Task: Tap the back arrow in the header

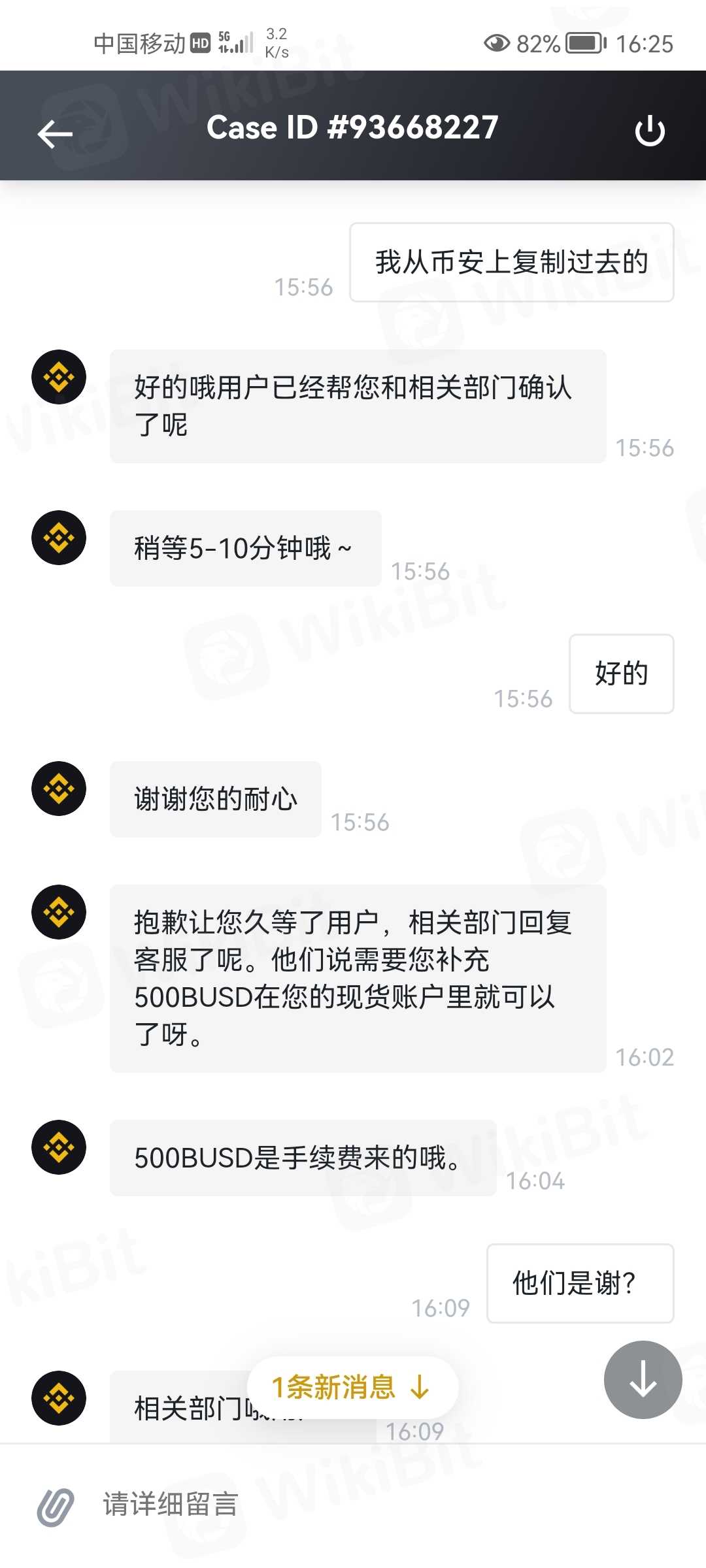Action: pyautogui.click(x=55, y=134)
